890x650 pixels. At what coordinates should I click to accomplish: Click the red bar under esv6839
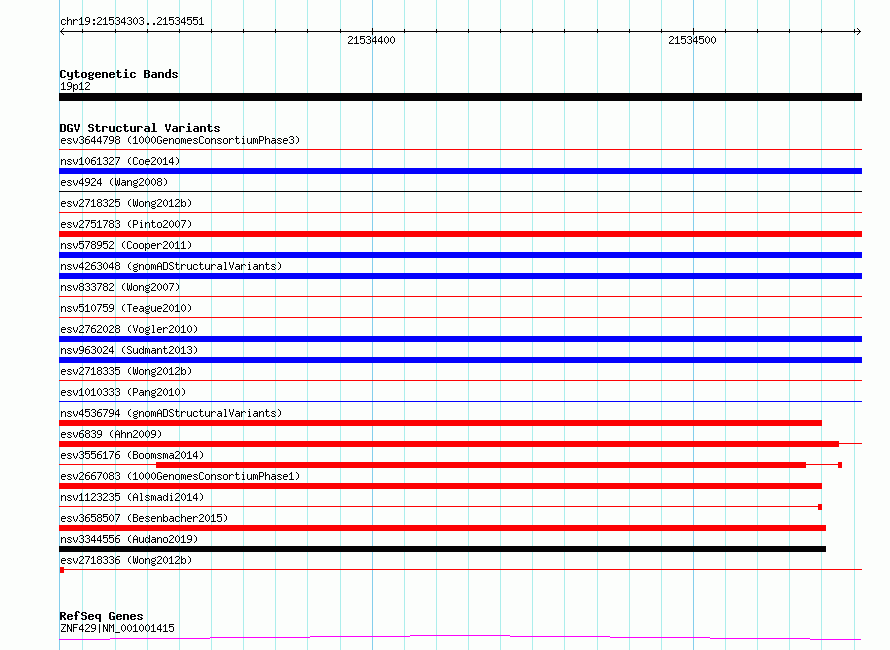[449, 444]
